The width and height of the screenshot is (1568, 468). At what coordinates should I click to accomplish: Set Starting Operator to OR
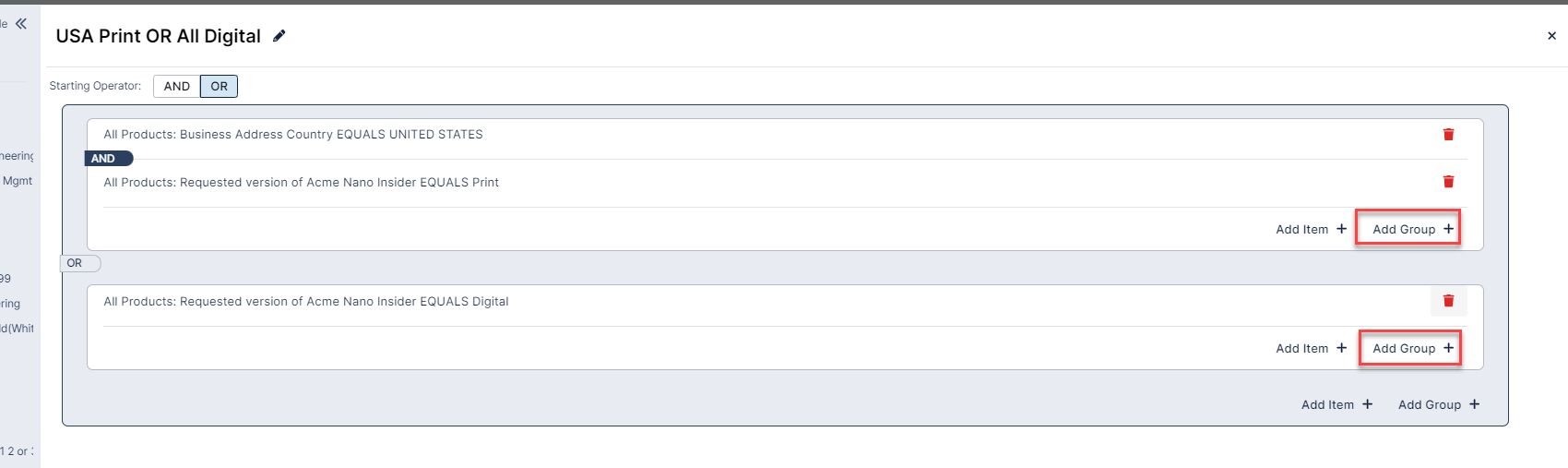coord(219,87)
